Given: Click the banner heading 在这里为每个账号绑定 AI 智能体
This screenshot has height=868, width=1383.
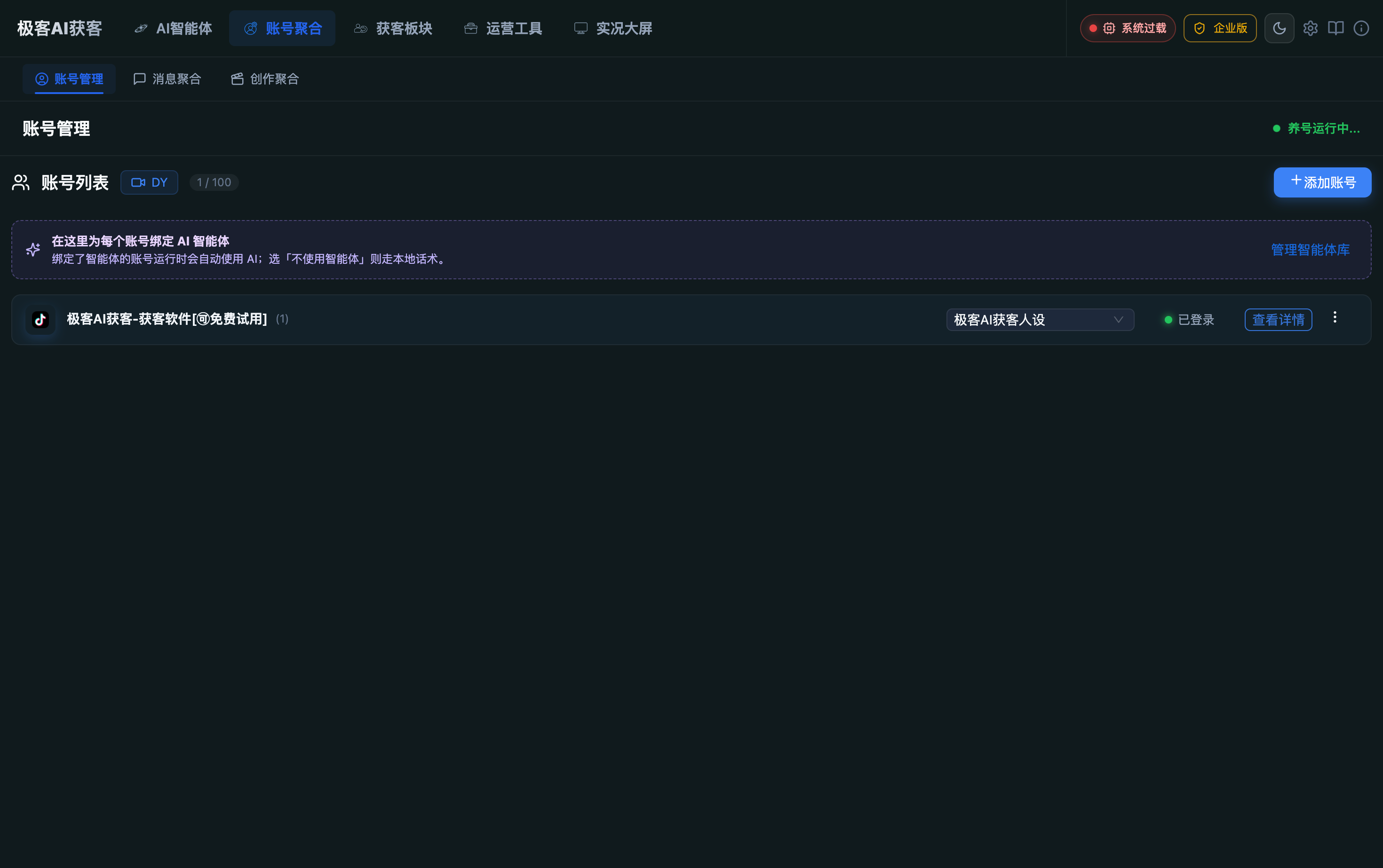Looking at the screenshot, I should (140, 241).
